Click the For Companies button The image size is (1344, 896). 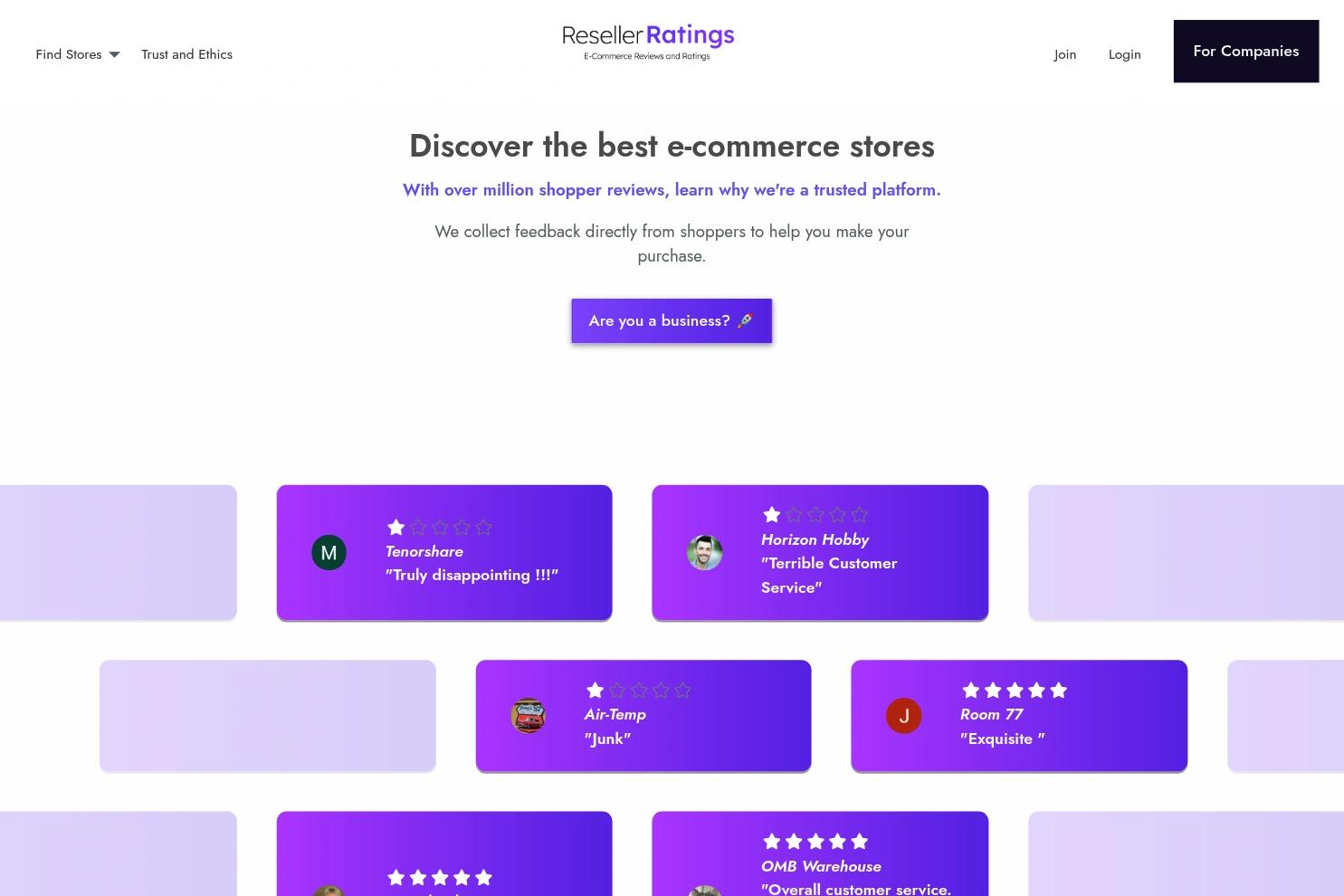(x=1246, y=52)
